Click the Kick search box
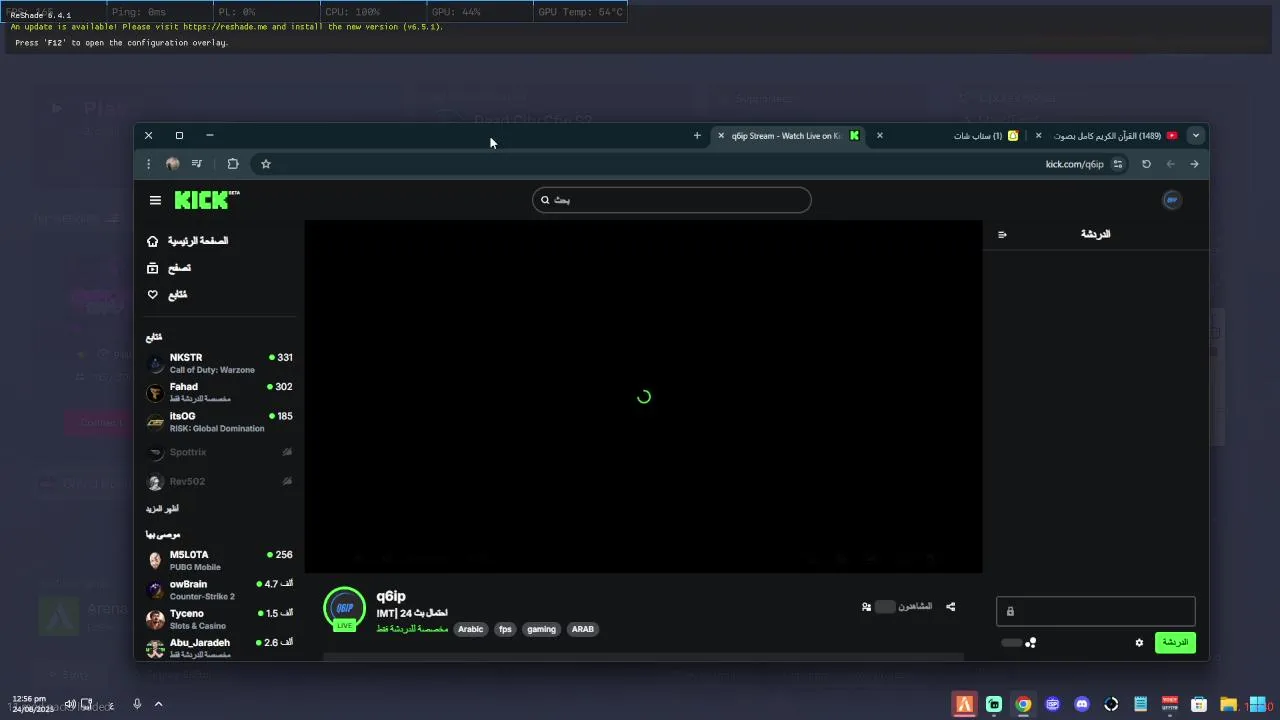Screen dimensions: 1280x720 672,200
